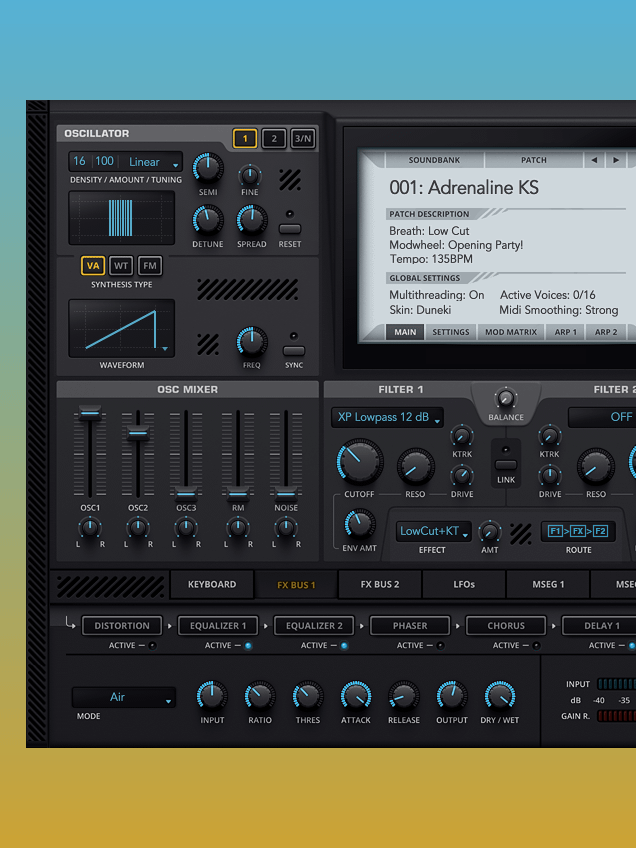Click the OSC1 mixer fader
This screenshot has height=848, width=636.
pos(90,414)
